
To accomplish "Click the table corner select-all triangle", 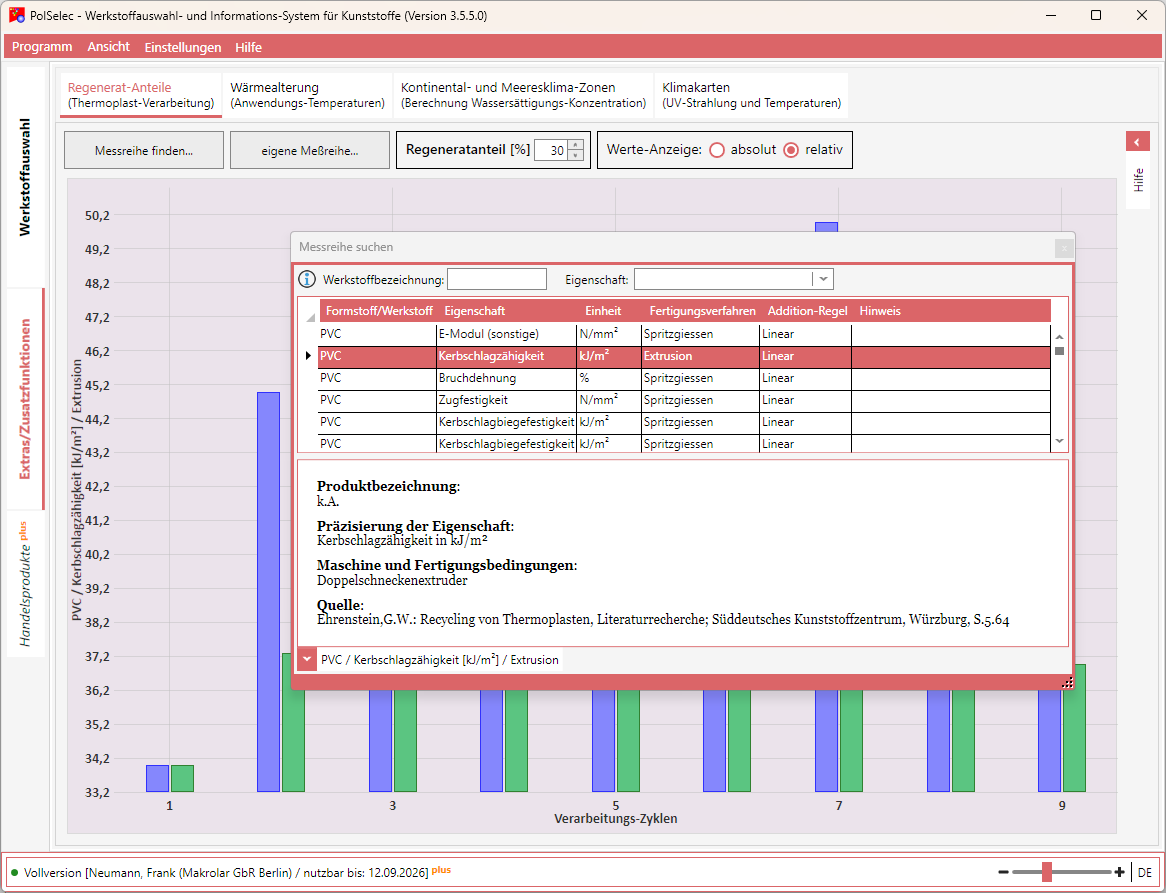I will [310, 317].
